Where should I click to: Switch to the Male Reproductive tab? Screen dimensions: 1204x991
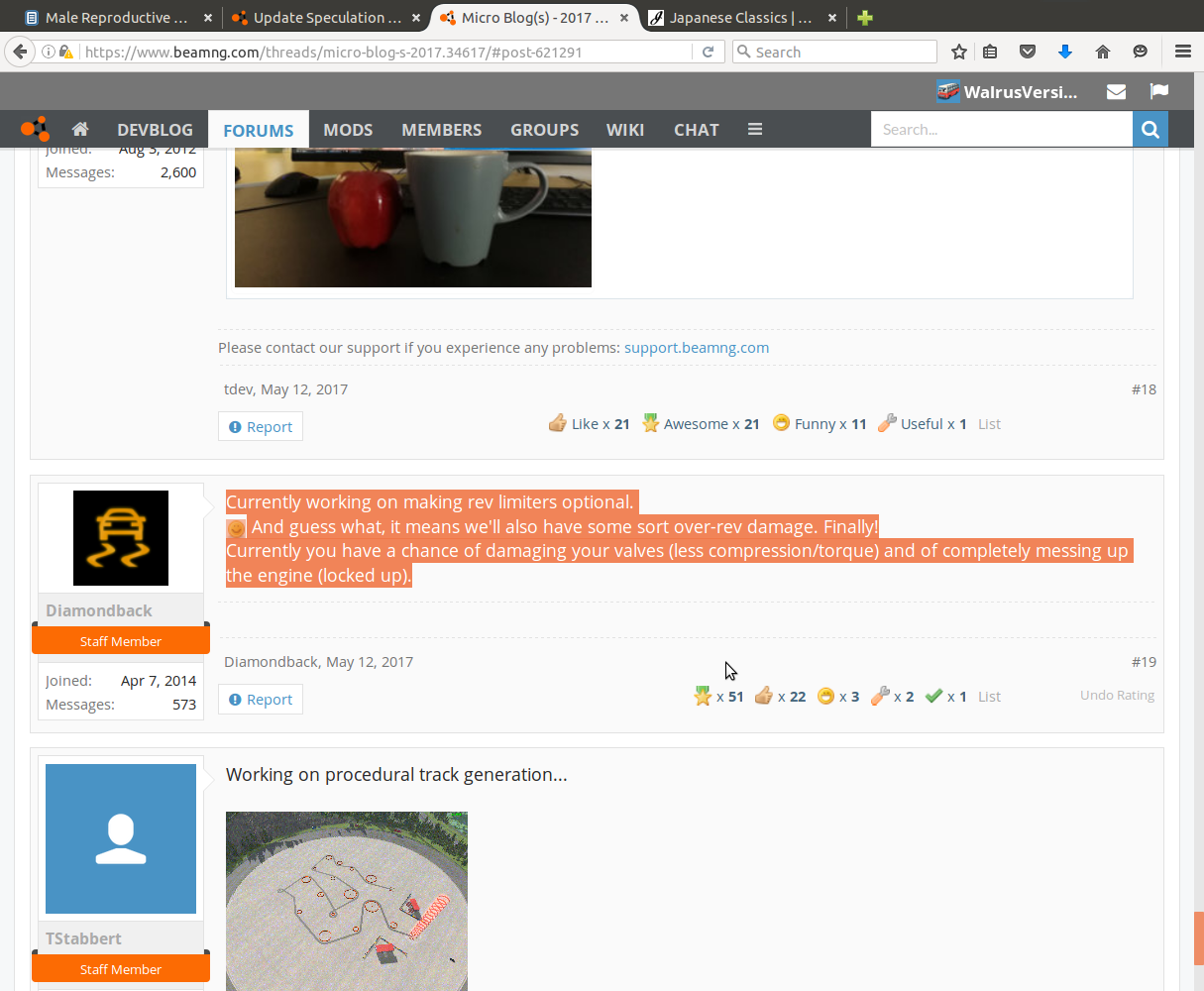pos(116,17)
